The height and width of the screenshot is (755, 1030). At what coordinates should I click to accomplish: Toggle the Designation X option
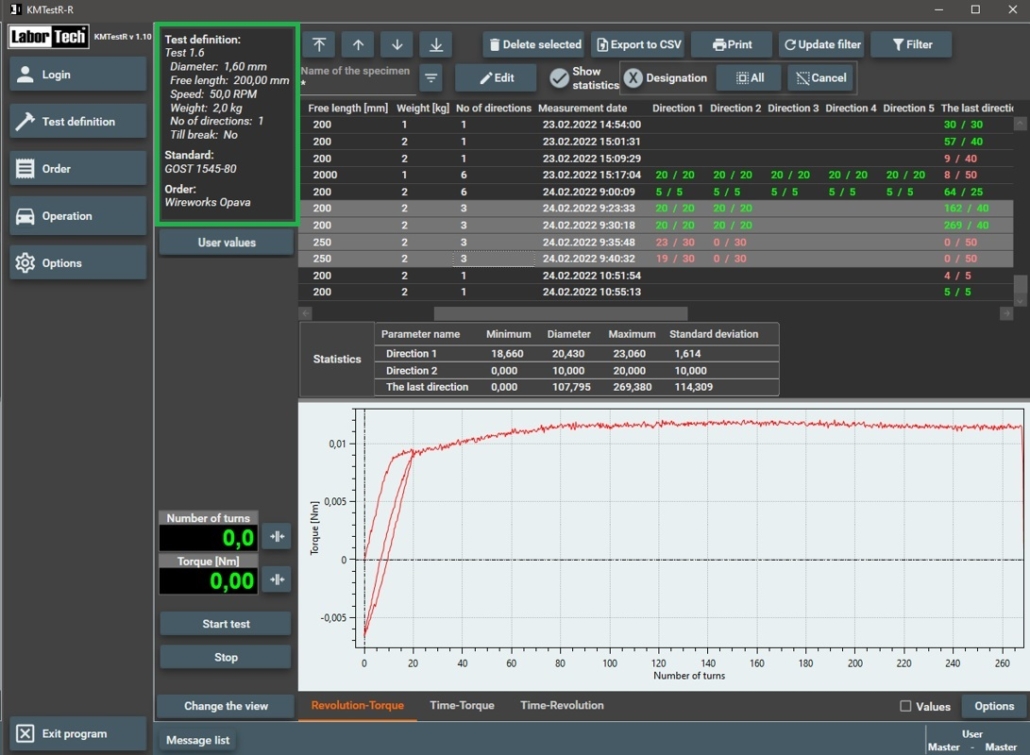[634, 78]
